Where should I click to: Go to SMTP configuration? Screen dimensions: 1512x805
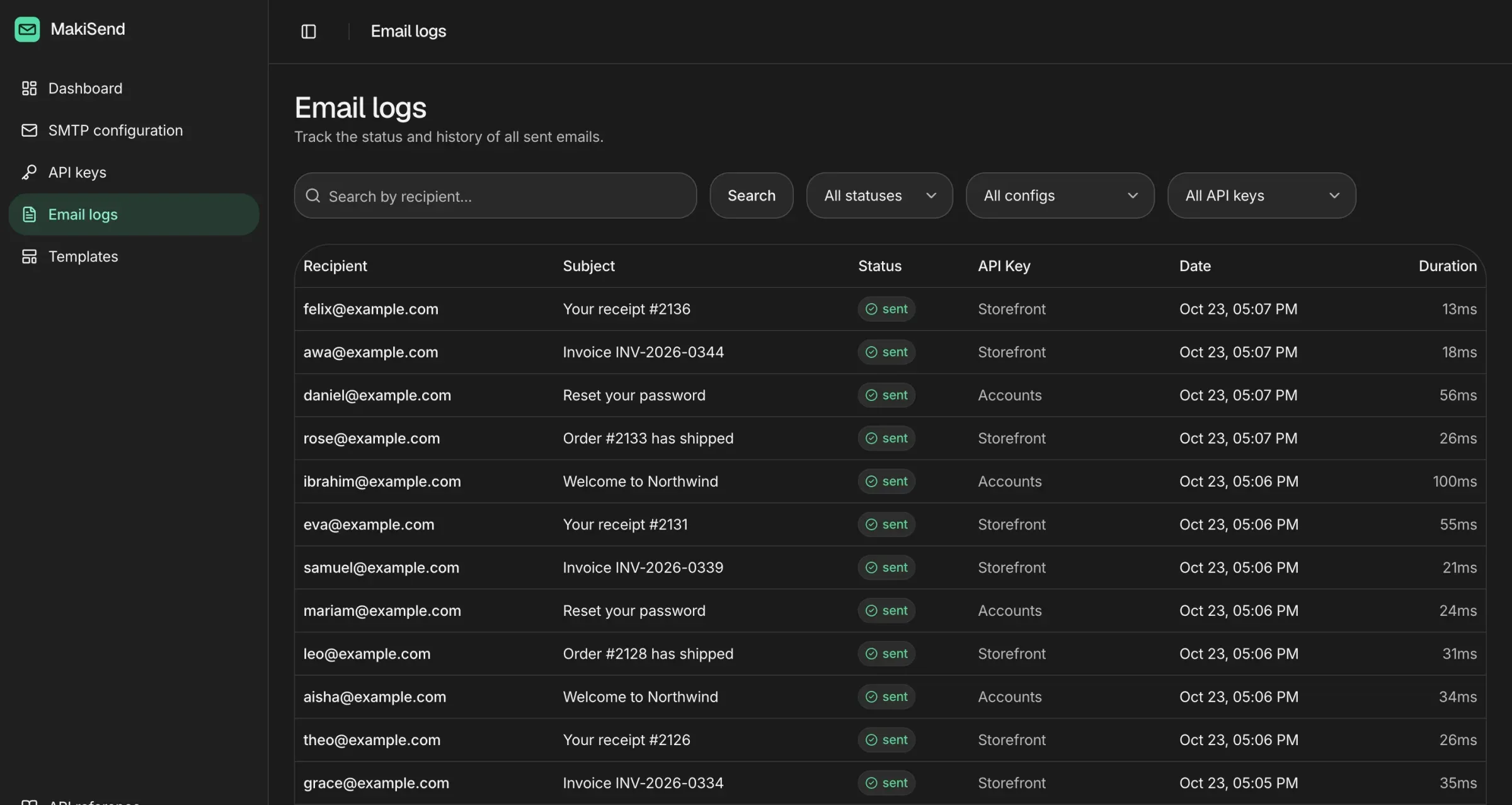(134, 130)
